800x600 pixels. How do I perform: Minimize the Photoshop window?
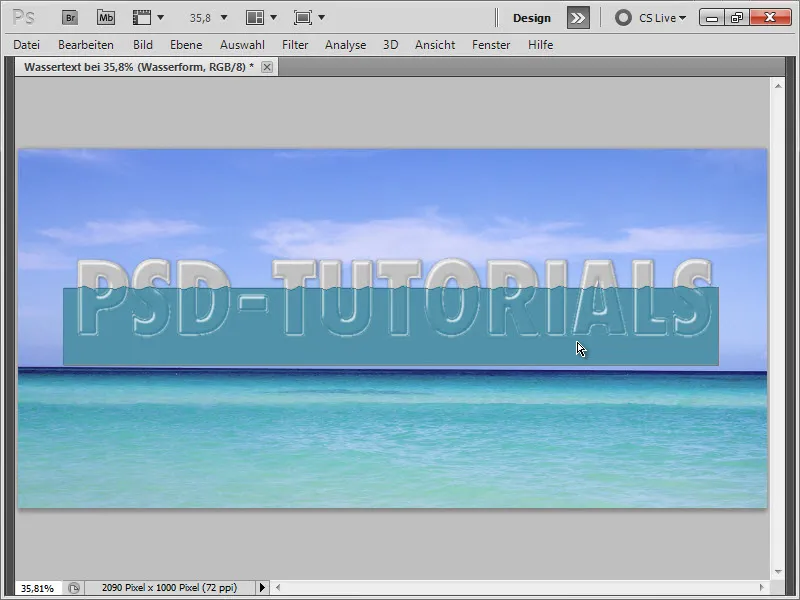coord(712,18)
